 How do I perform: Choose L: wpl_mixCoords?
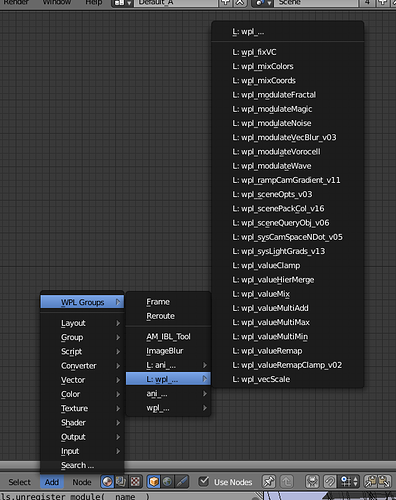288,81
